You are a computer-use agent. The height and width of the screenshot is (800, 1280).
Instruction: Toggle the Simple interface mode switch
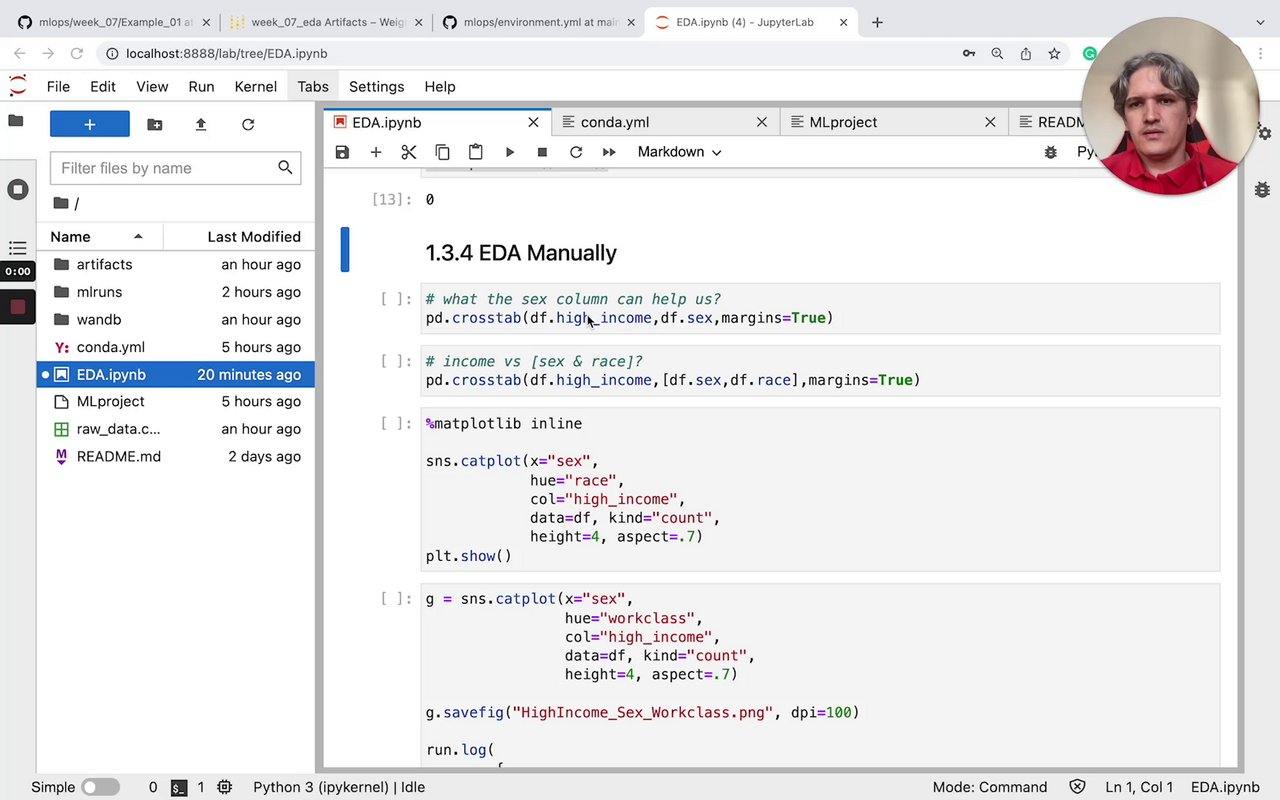100,787
